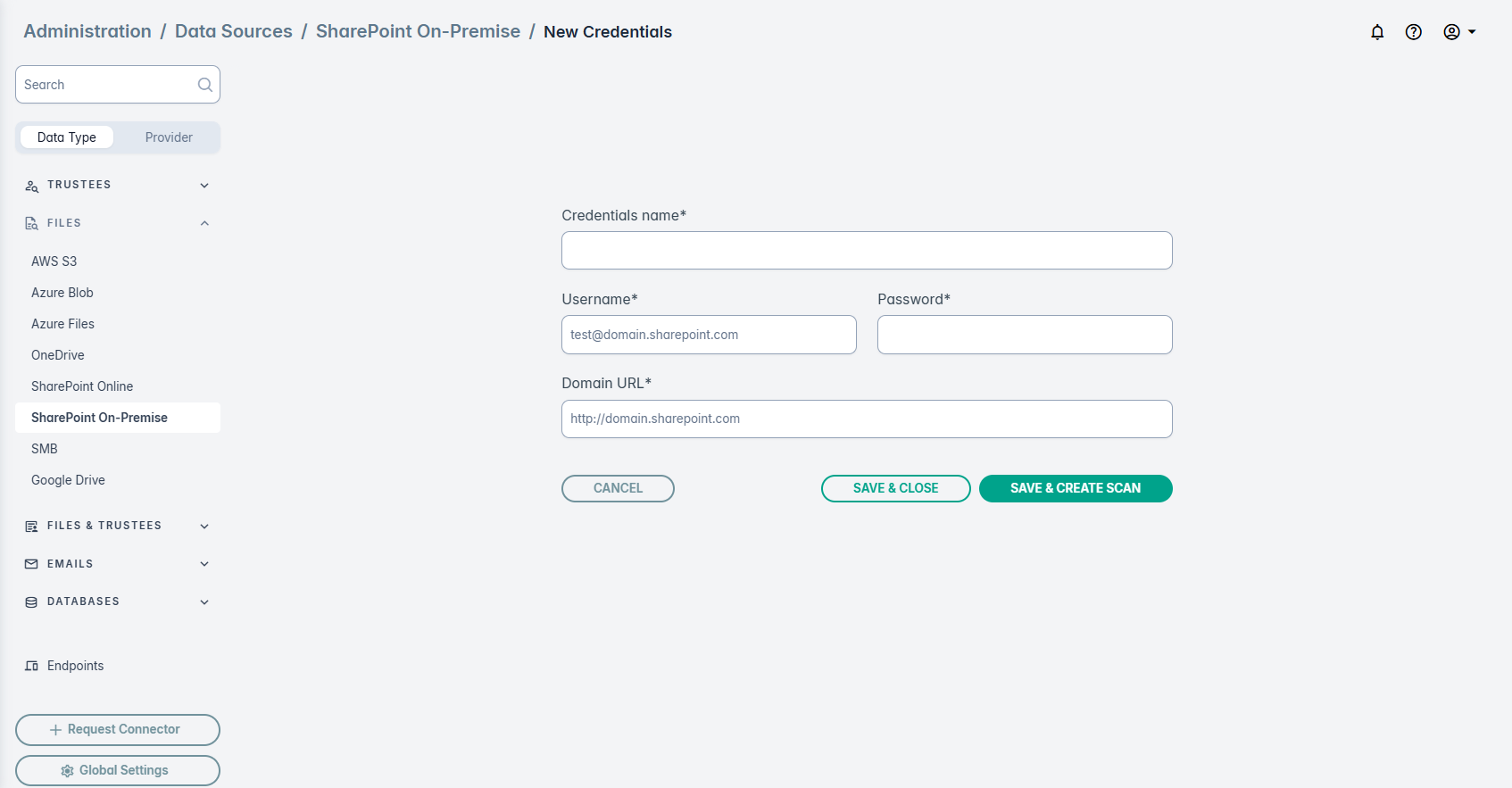The height and width of the screenshot is (788, 1512).
Task: Collapse the Files section chevron
Action: [x=204, y=223]
